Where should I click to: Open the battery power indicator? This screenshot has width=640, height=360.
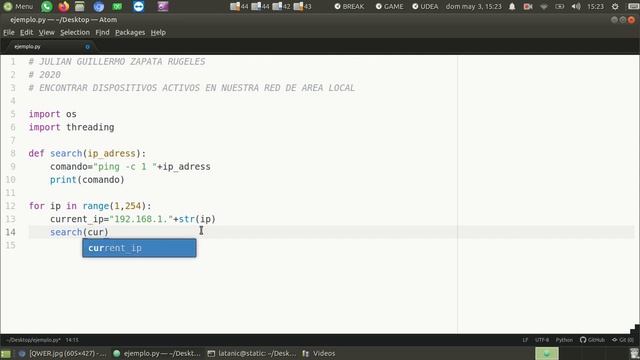pyautogui.click(x=560, y=6)
